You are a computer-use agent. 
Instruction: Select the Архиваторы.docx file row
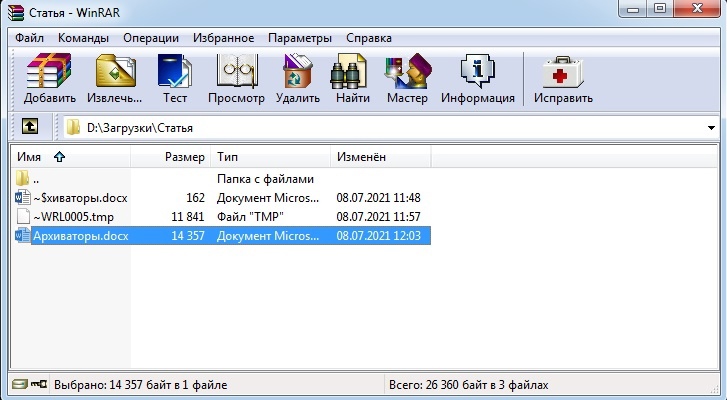(x=80, y=236)
